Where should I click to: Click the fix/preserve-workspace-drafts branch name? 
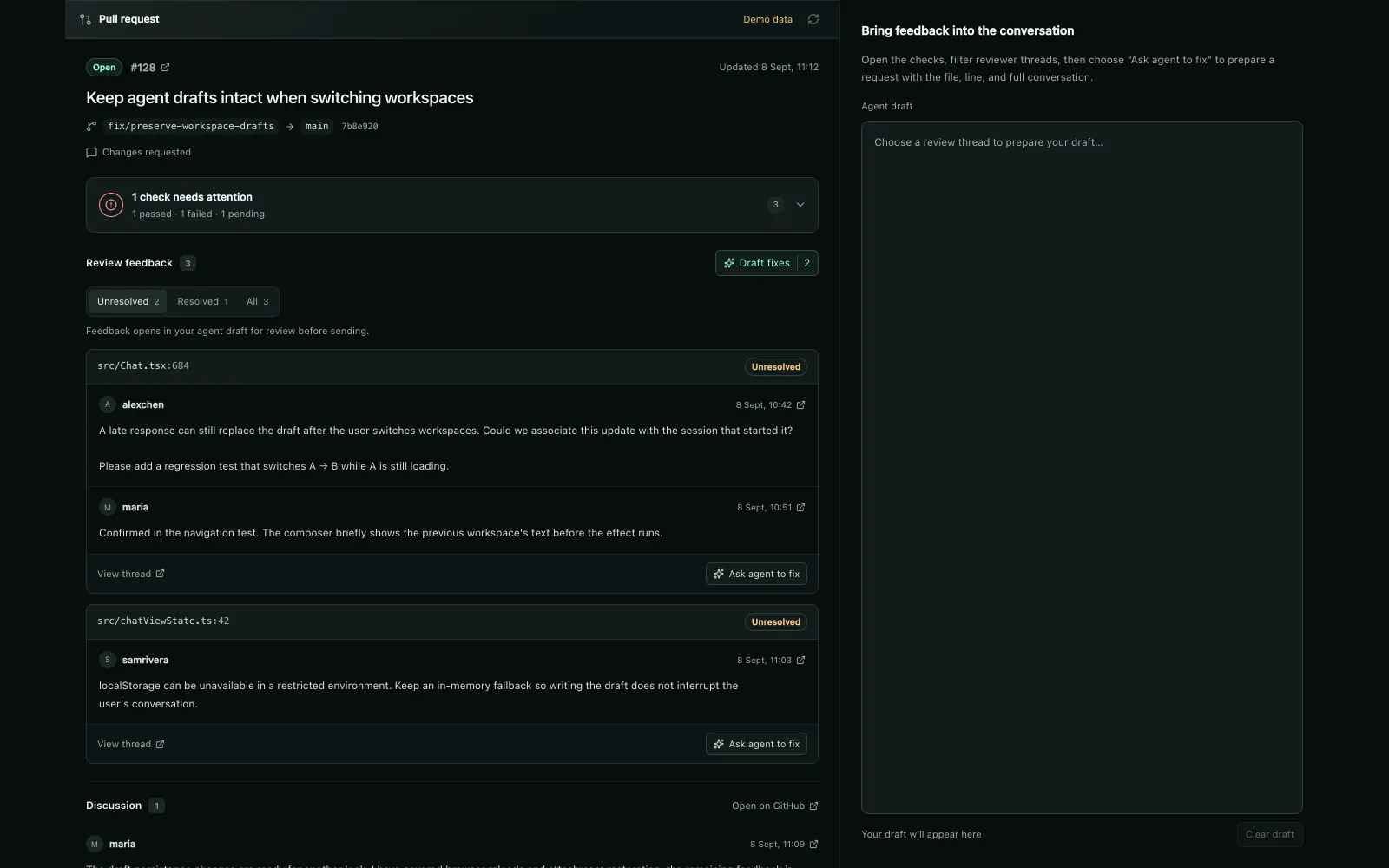click(x=191, y=126)
